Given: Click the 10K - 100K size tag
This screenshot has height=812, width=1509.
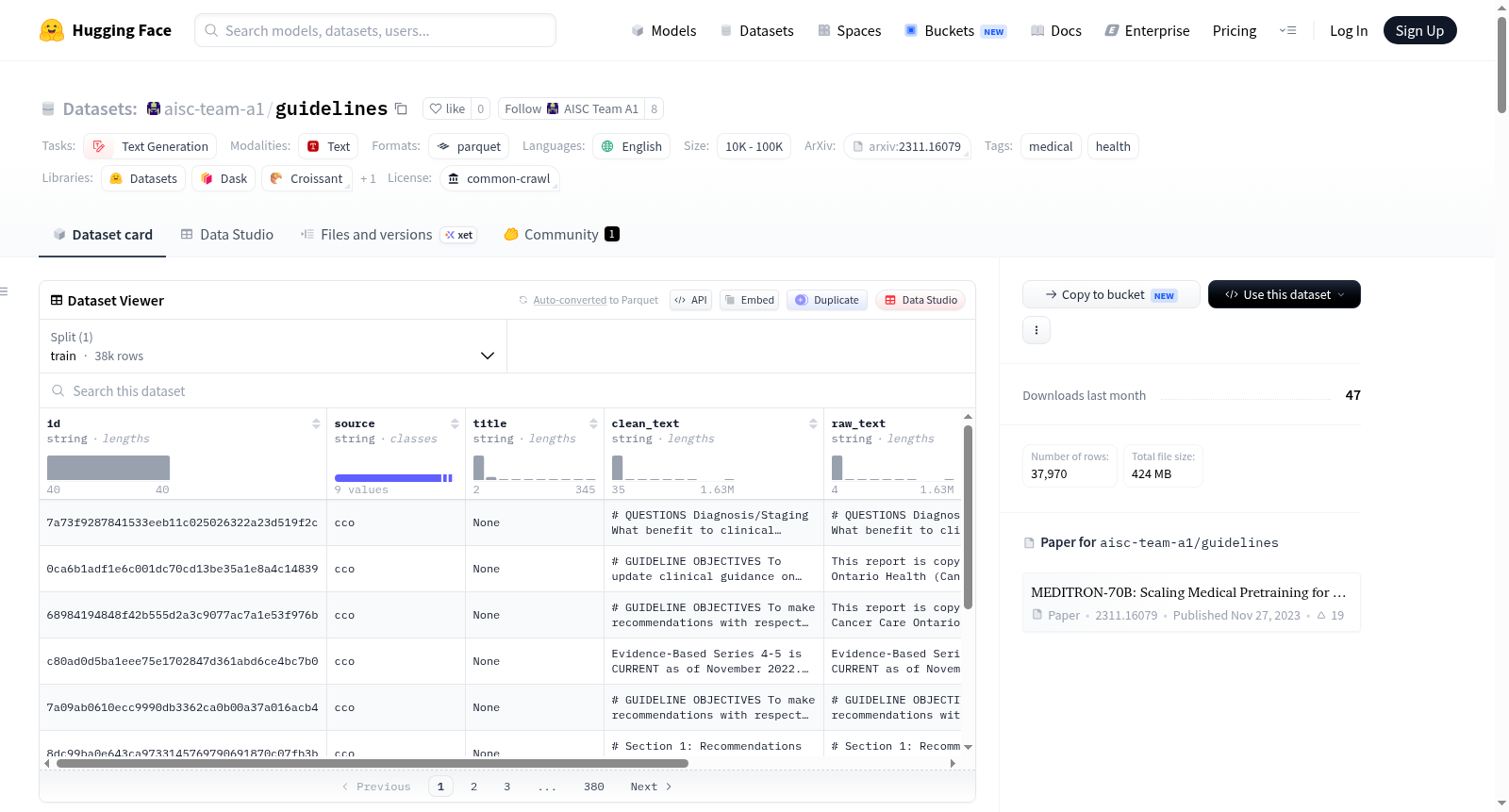Looking at the screenshot, I should click(x=754, y=146).
